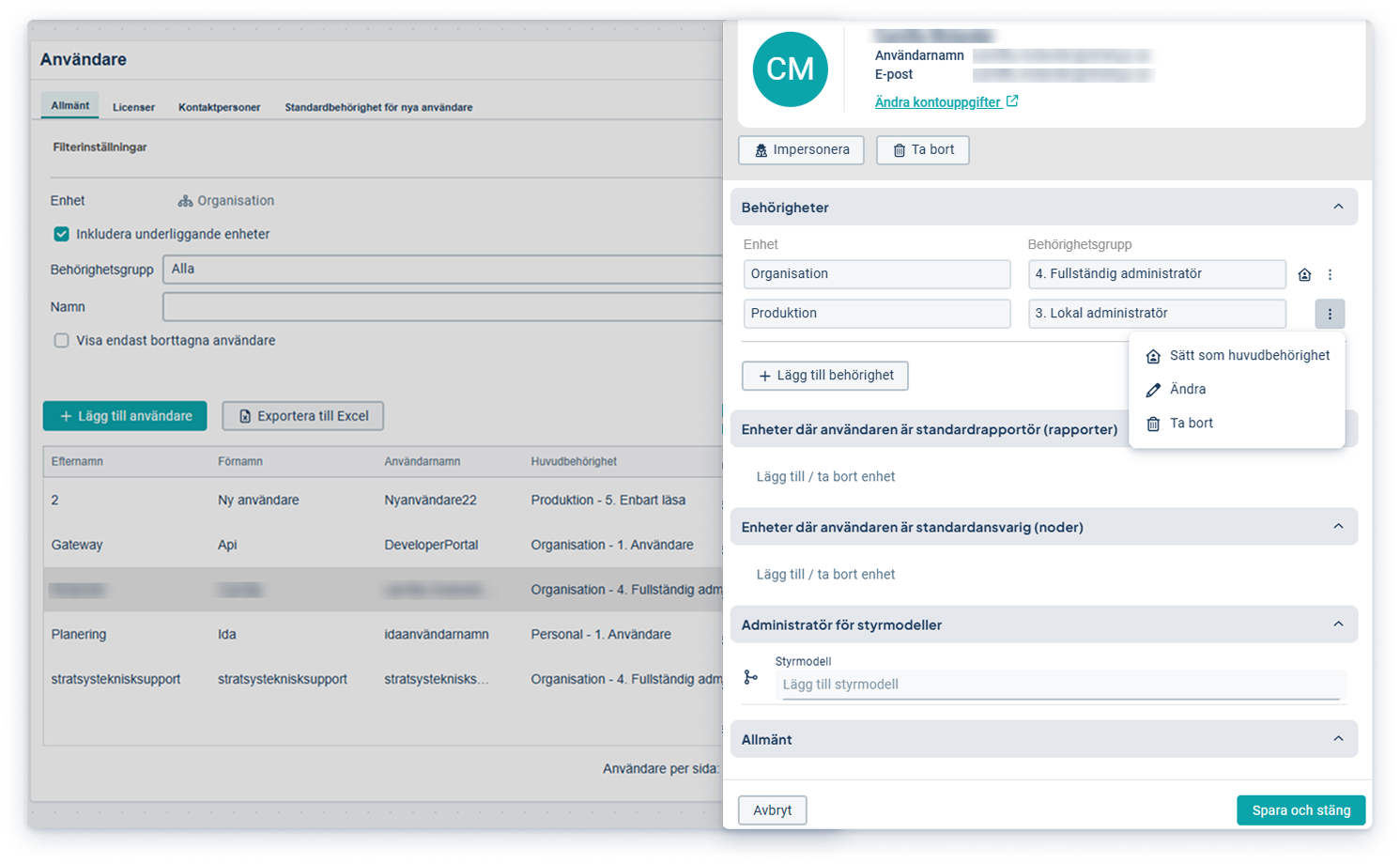Click Ta bort user button with trash icon

[x=922, y=150]
